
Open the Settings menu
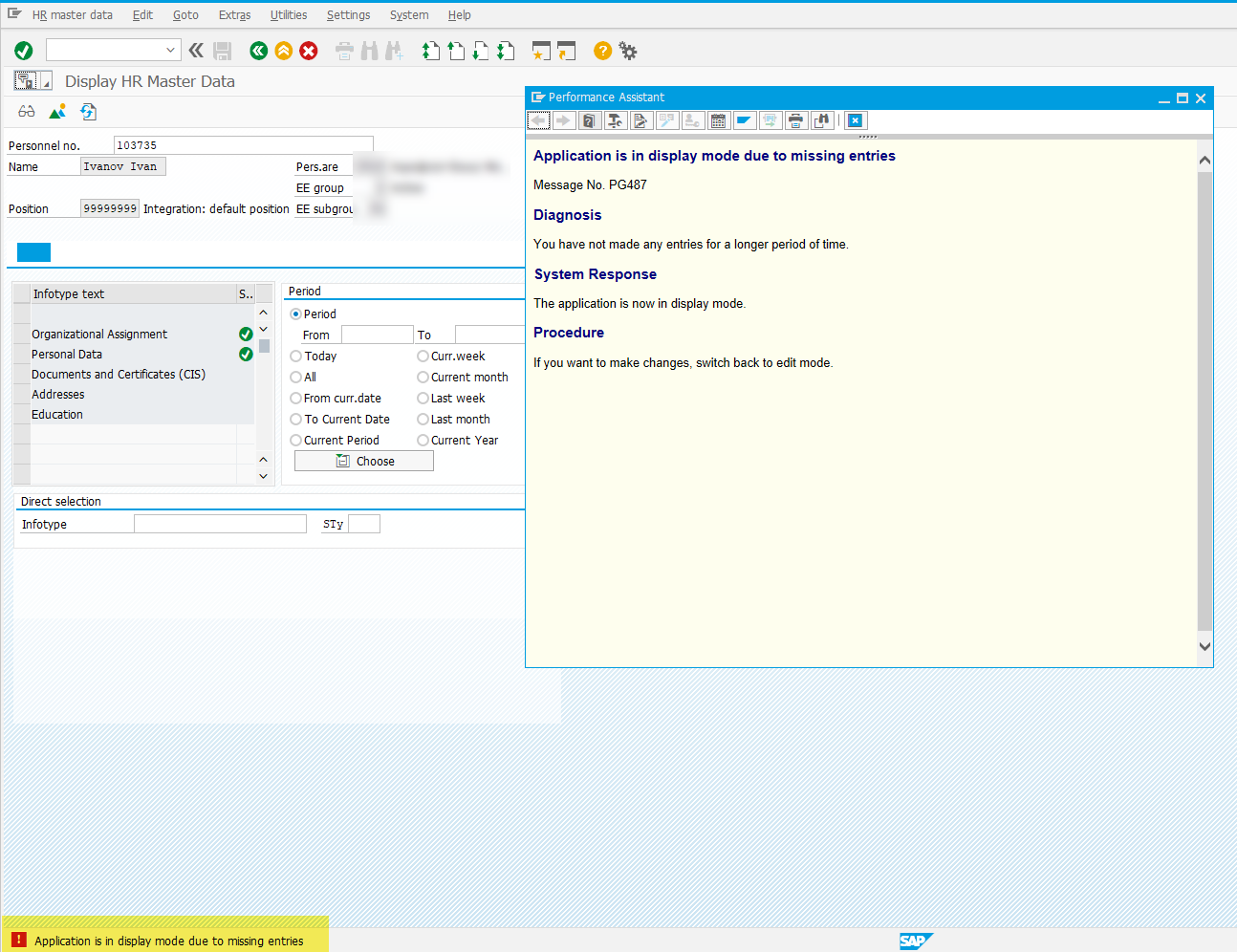(x=348, y=15)
